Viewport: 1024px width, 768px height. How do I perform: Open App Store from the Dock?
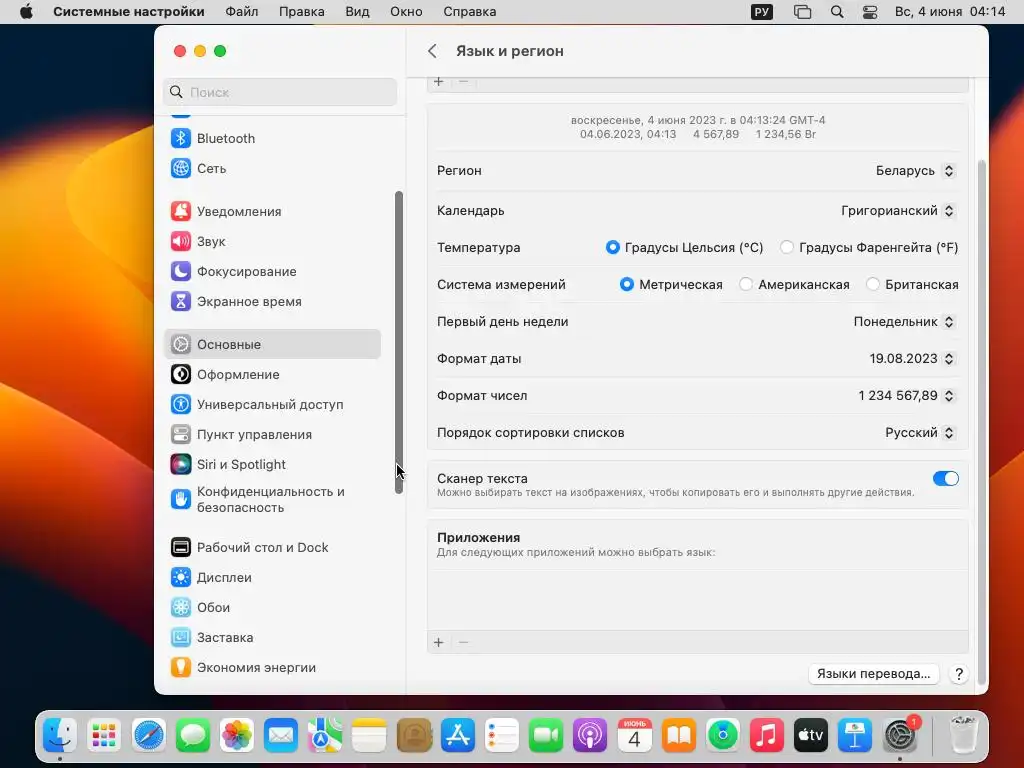tap(458, 736)
